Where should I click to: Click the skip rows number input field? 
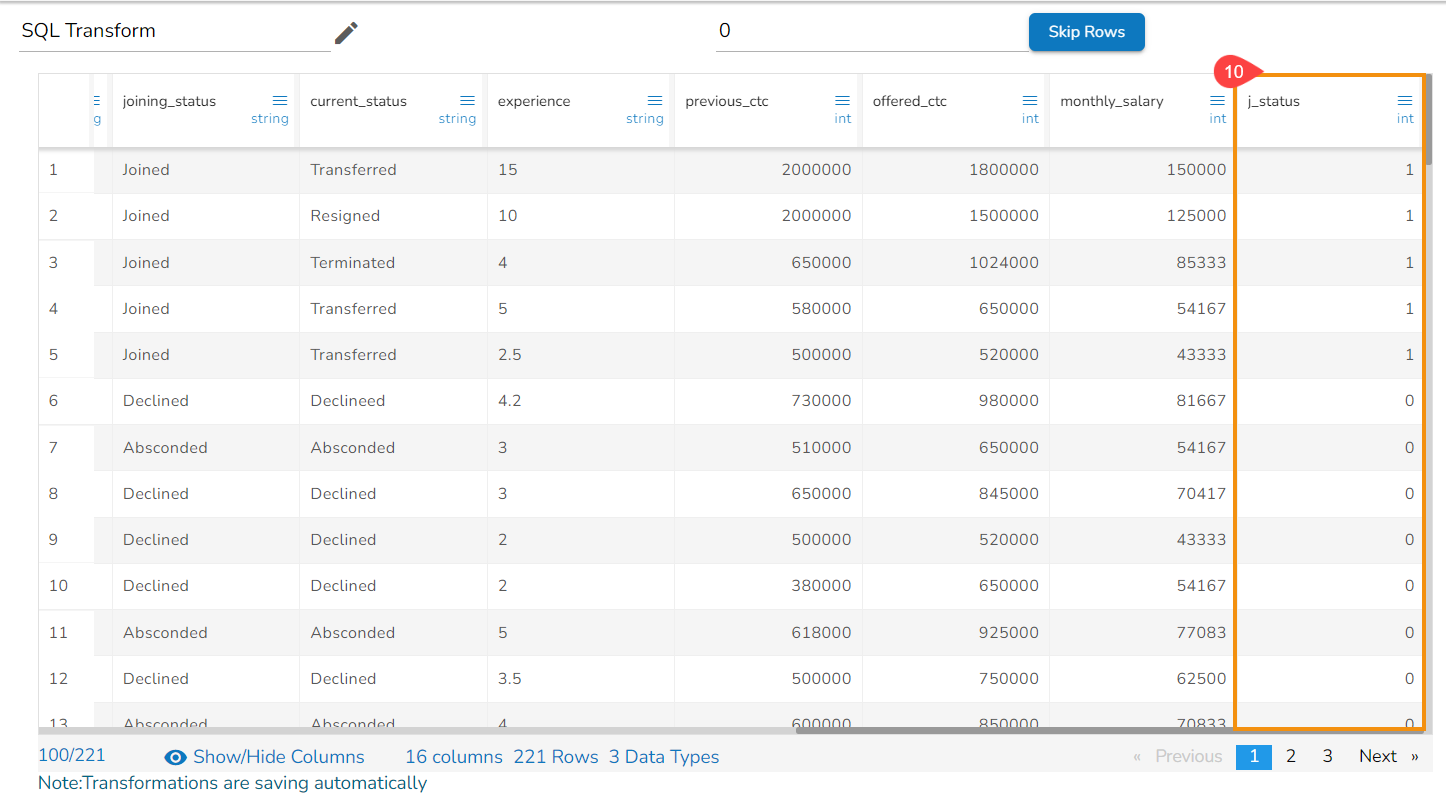tap(870, 31)
